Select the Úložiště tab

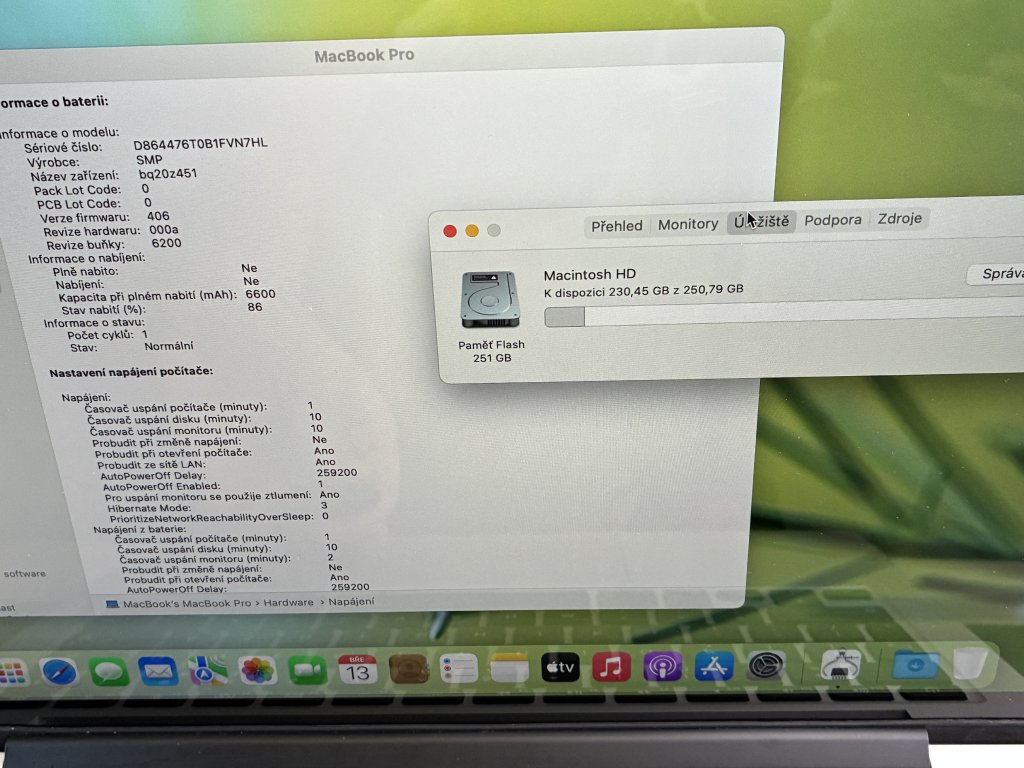(761, 222)
